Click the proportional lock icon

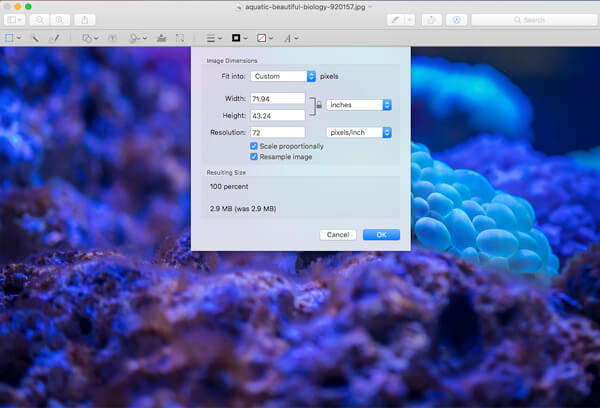(316, 104)
